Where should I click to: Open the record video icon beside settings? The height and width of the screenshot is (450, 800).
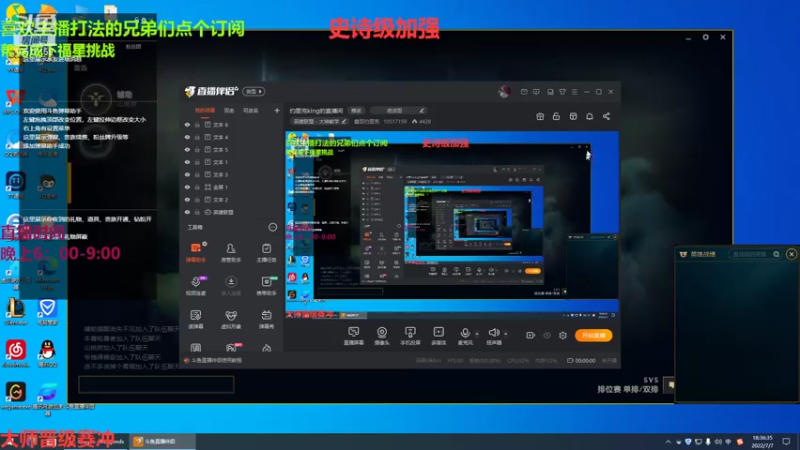(x=531, y=335)
